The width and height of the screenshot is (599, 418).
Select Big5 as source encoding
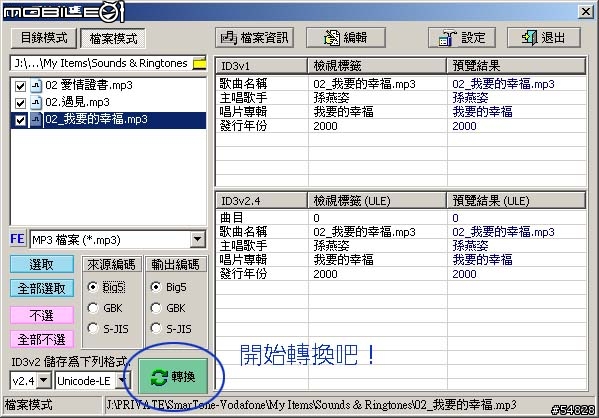[93, 287]
